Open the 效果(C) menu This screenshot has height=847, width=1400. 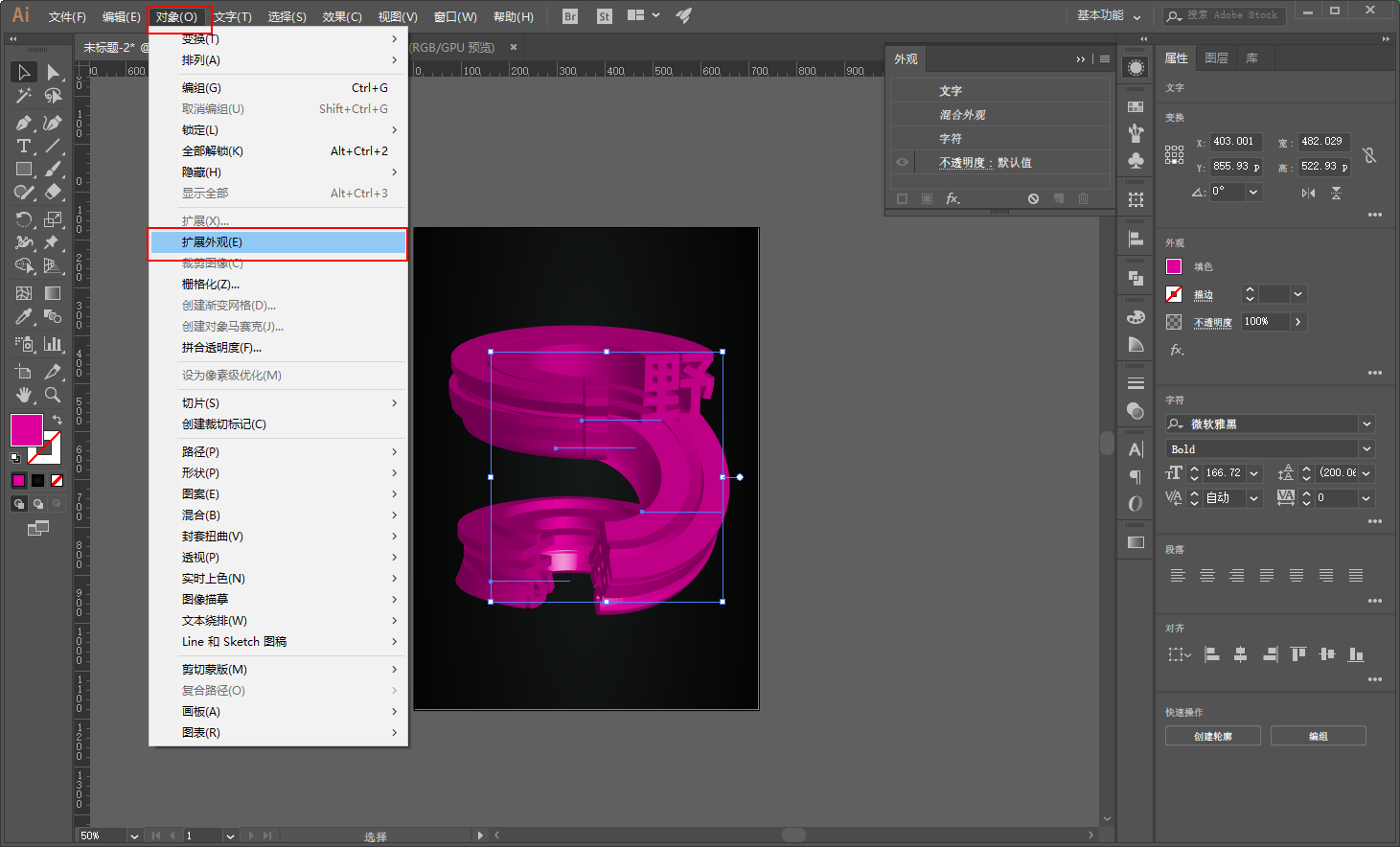(x=342, y=17)
